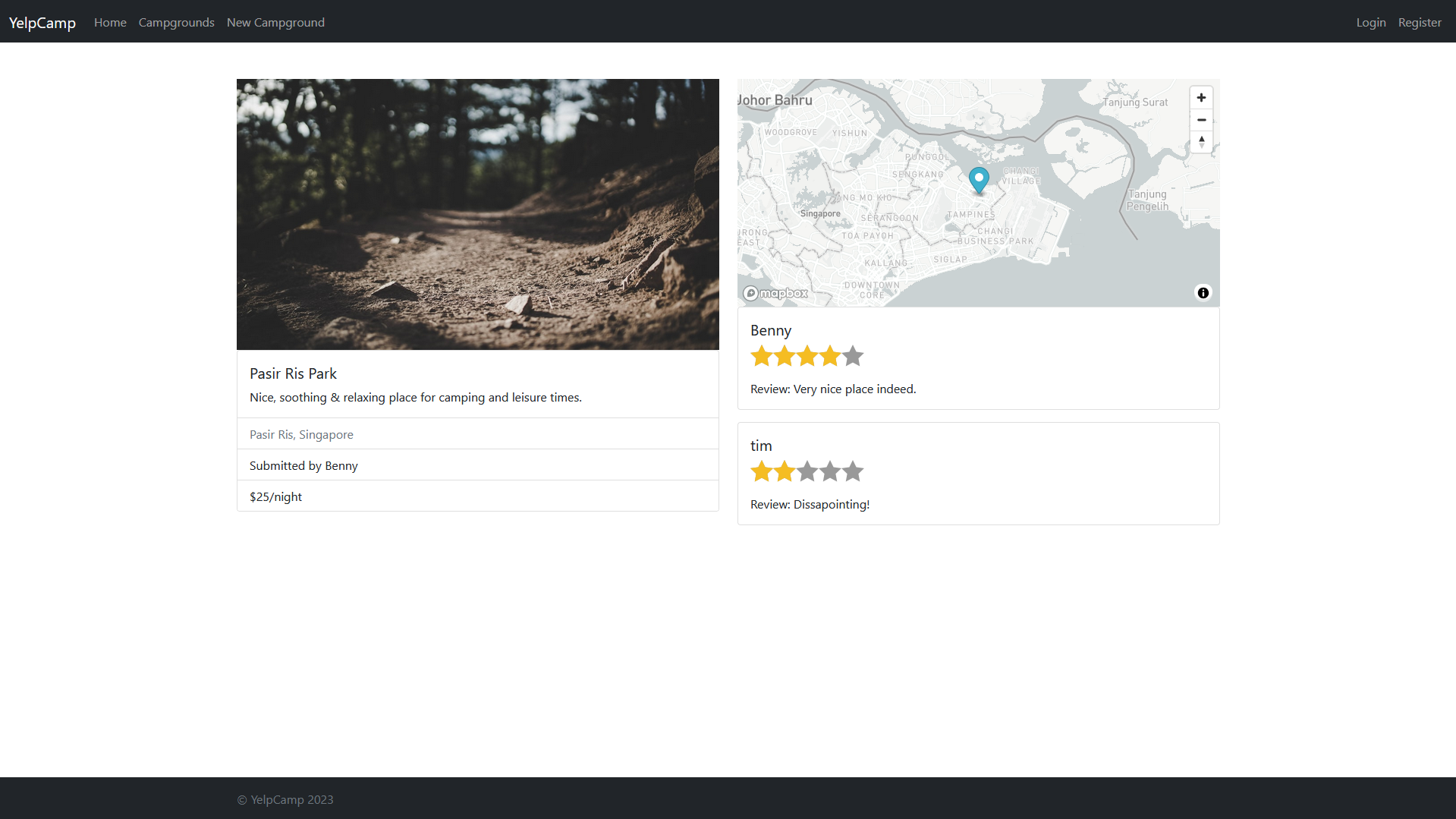Image resolution: width=1456 pixels, height=819 pixels.
Task: Click Benny's review heading
Action: (770, 330)
